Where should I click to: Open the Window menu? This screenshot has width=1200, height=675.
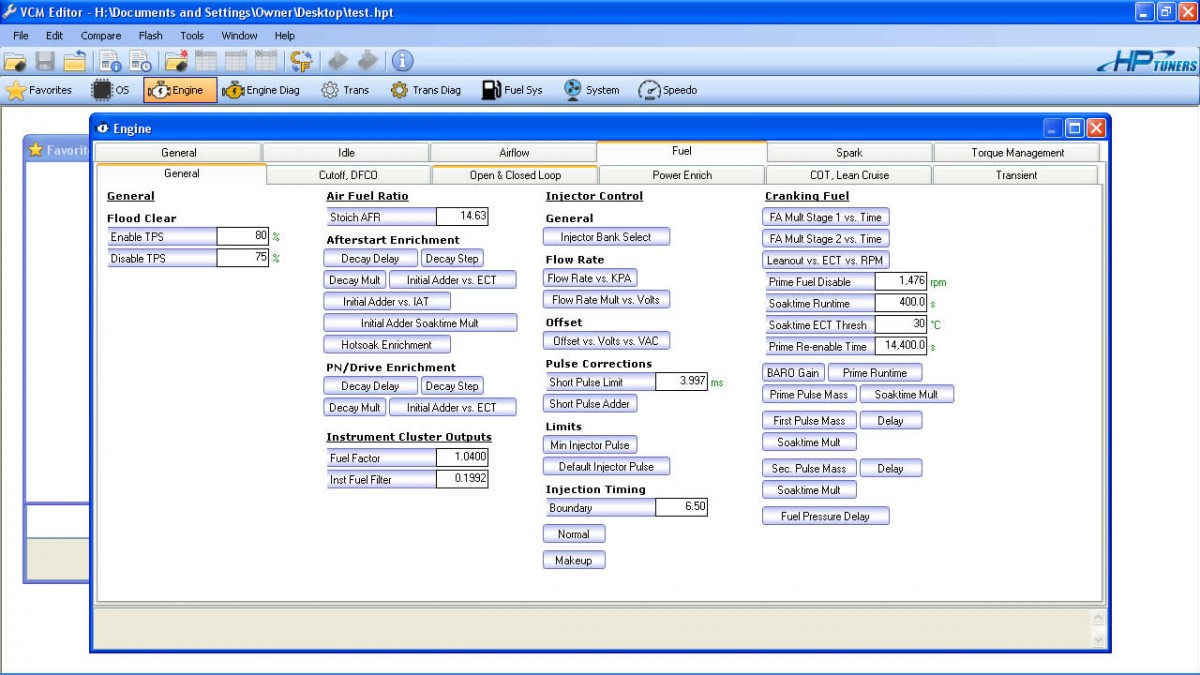pyautogui.click(x=240, y=35)
